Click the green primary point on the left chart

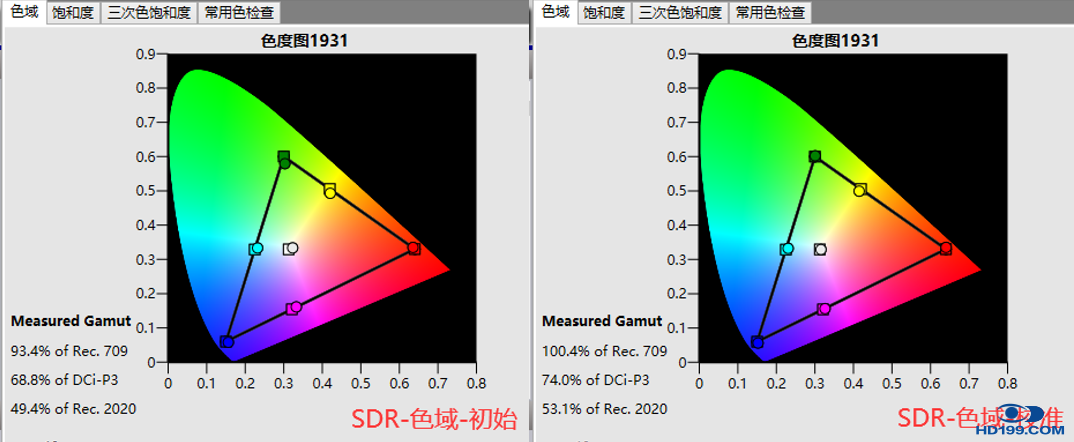pyautogui.click(x=284, y=160)
